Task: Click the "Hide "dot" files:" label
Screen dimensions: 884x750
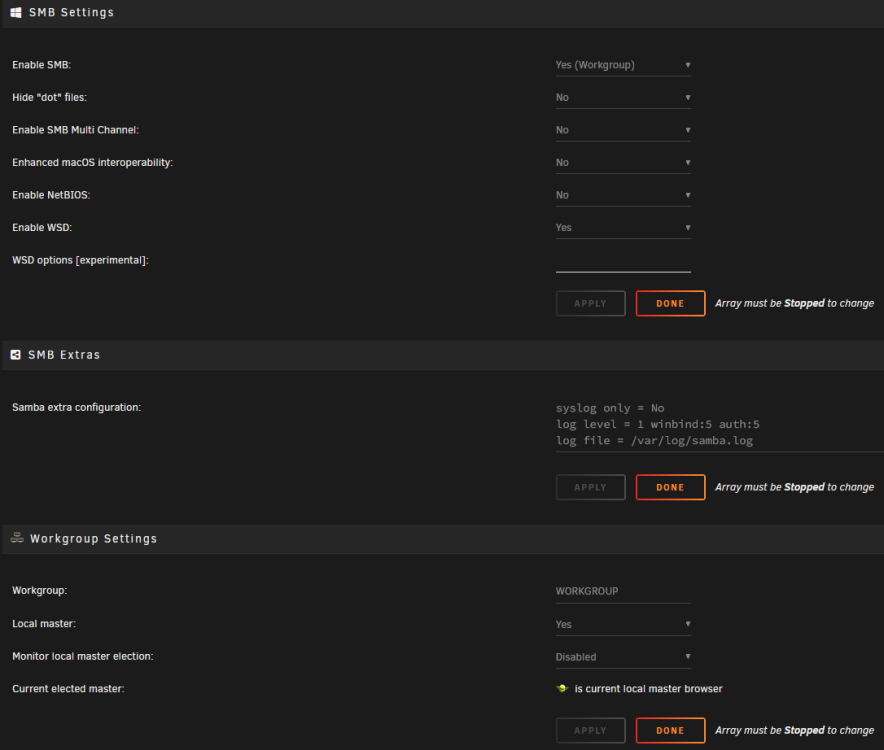Action: pos(50,98)
